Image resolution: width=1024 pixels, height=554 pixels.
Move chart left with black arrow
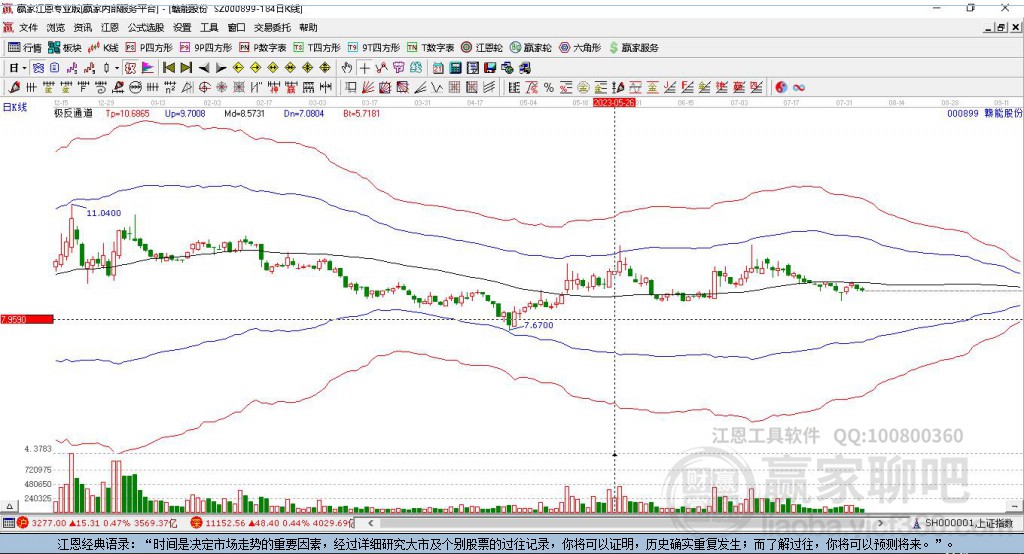[204, 68]
